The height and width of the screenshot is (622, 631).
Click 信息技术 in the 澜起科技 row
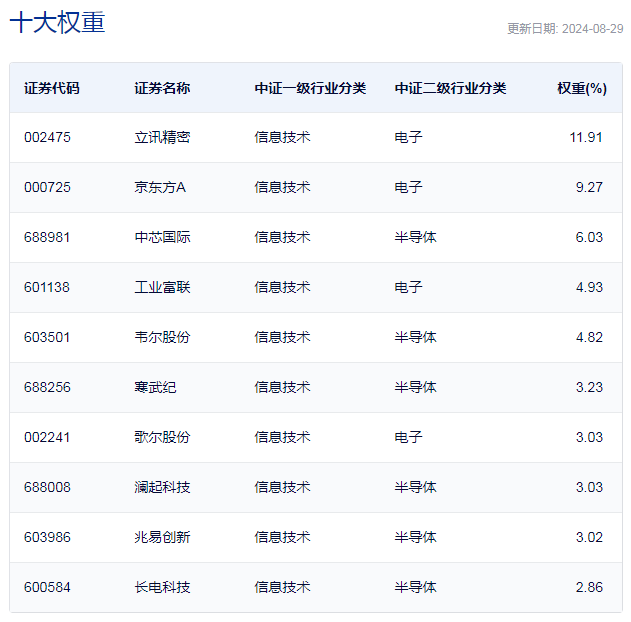(x=283, y=487)
